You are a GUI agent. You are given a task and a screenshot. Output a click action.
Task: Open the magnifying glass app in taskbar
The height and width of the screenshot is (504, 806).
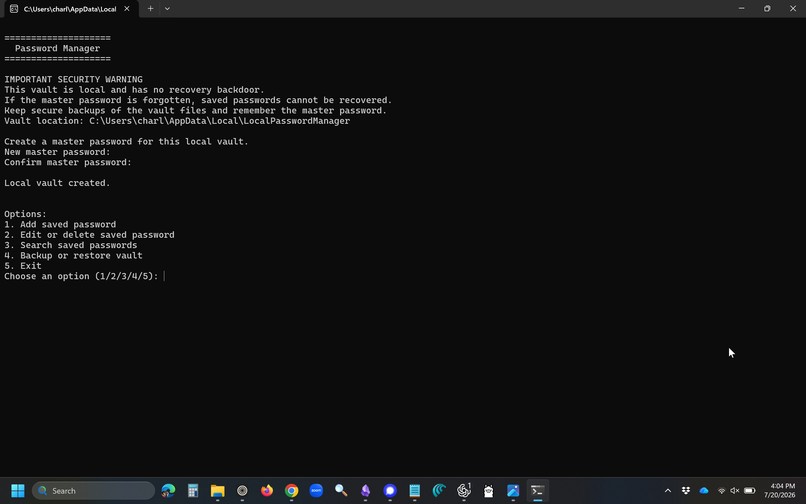341,491
